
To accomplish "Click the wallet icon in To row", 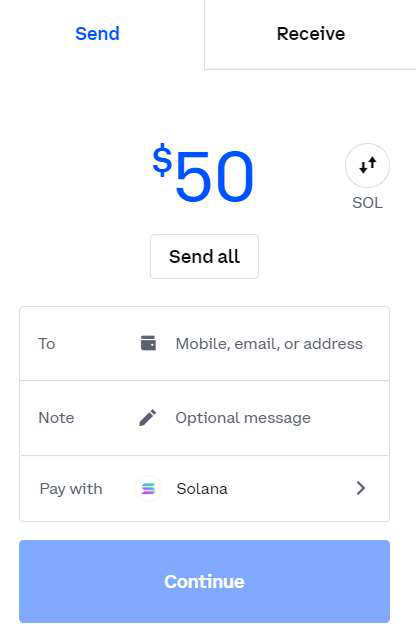I will (148, 343).
